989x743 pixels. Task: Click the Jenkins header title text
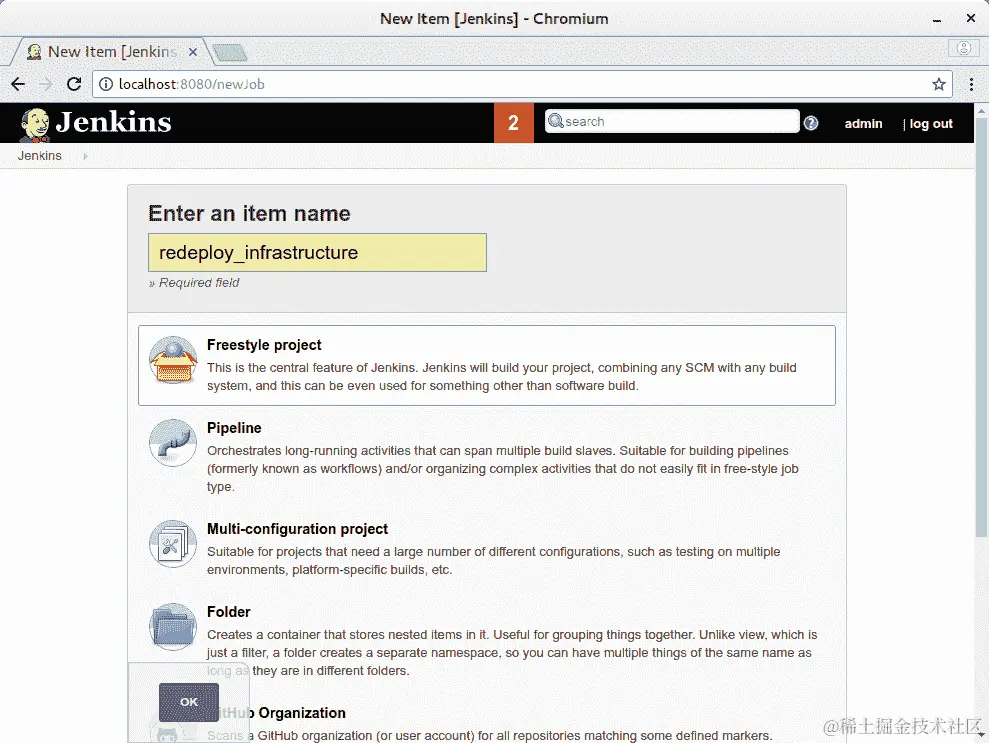point(114,122)
